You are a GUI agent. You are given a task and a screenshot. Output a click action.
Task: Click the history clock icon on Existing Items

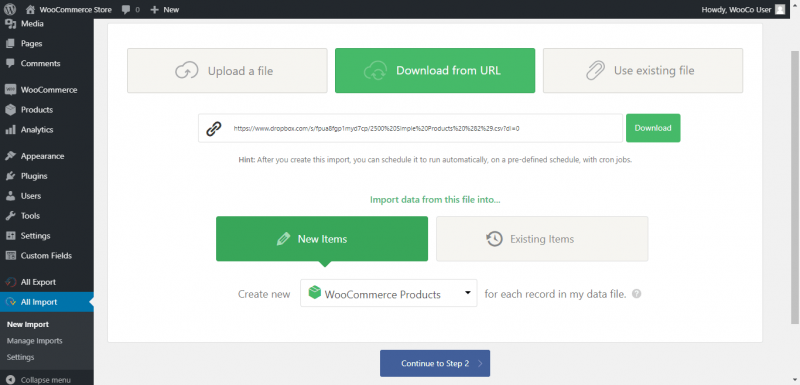(494, 239)
